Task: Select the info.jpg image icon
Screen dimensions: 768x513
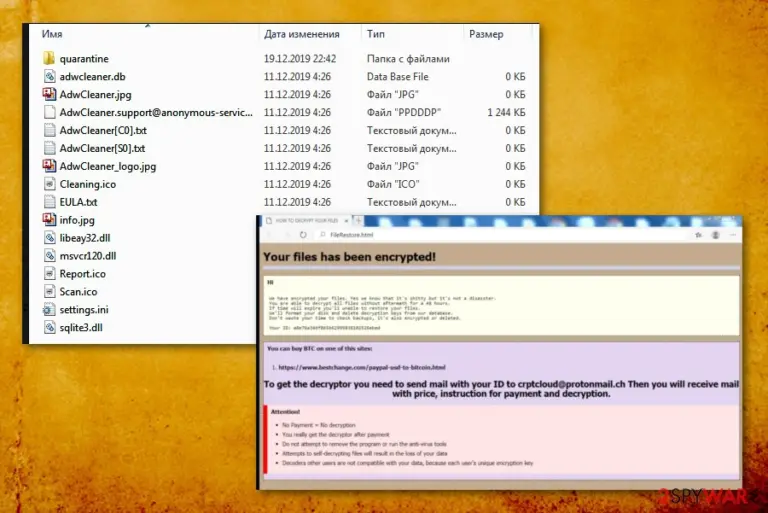Action: (x=49, y=220)
